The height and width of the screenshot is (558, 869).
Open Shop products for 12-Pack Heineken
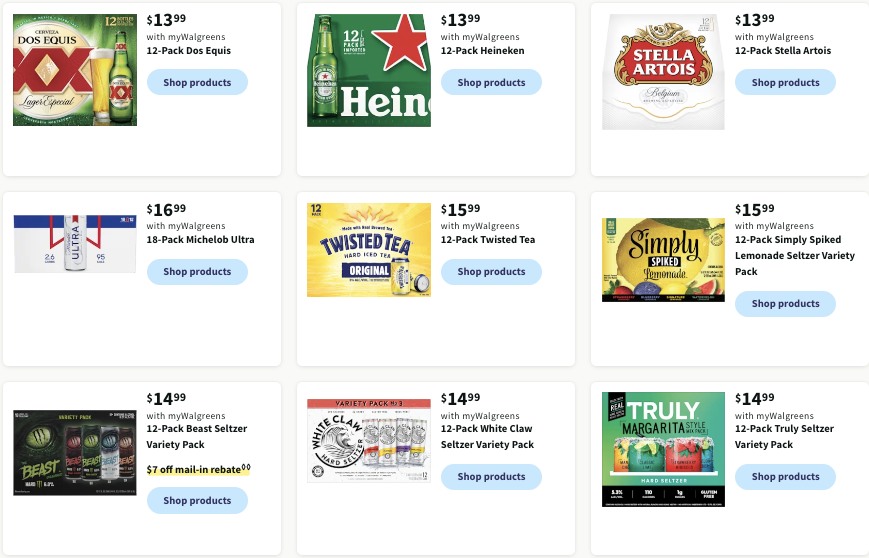(491, 82)
